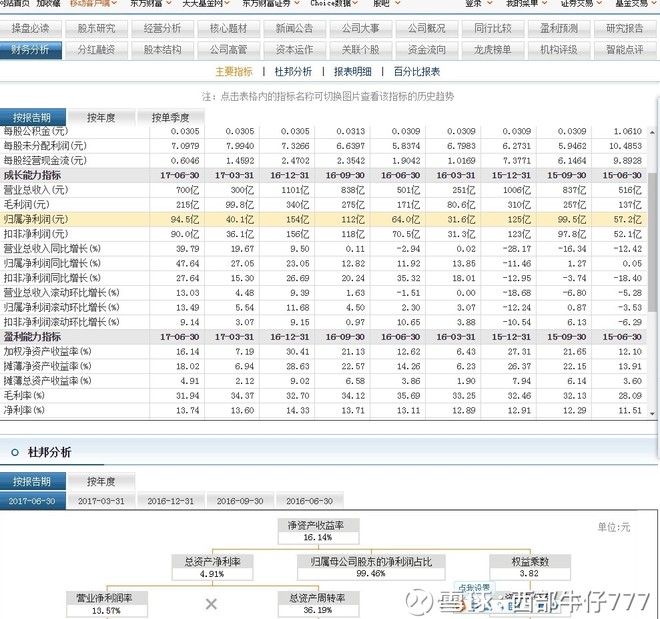Switch to the 股东研究 tab

click(x=96, y=29)
